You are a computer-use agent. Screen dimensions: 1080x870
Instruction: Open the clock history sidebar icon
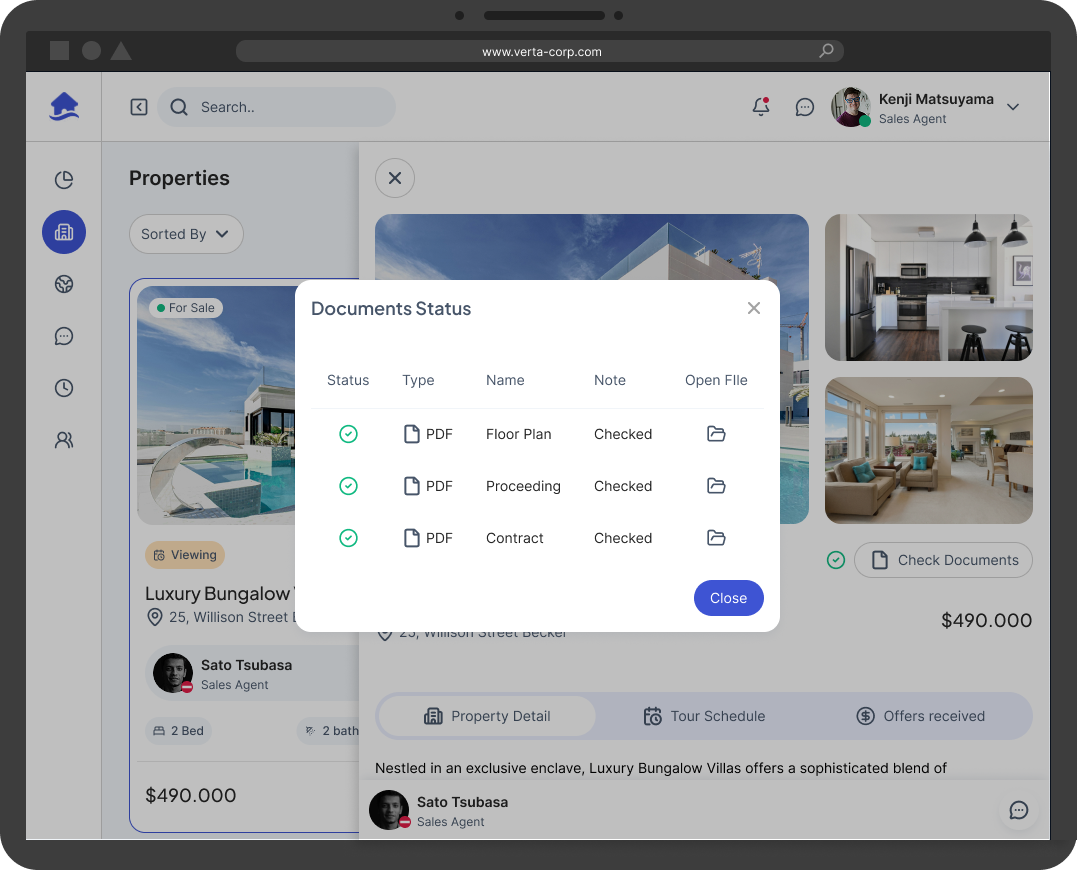pos(64,388)
